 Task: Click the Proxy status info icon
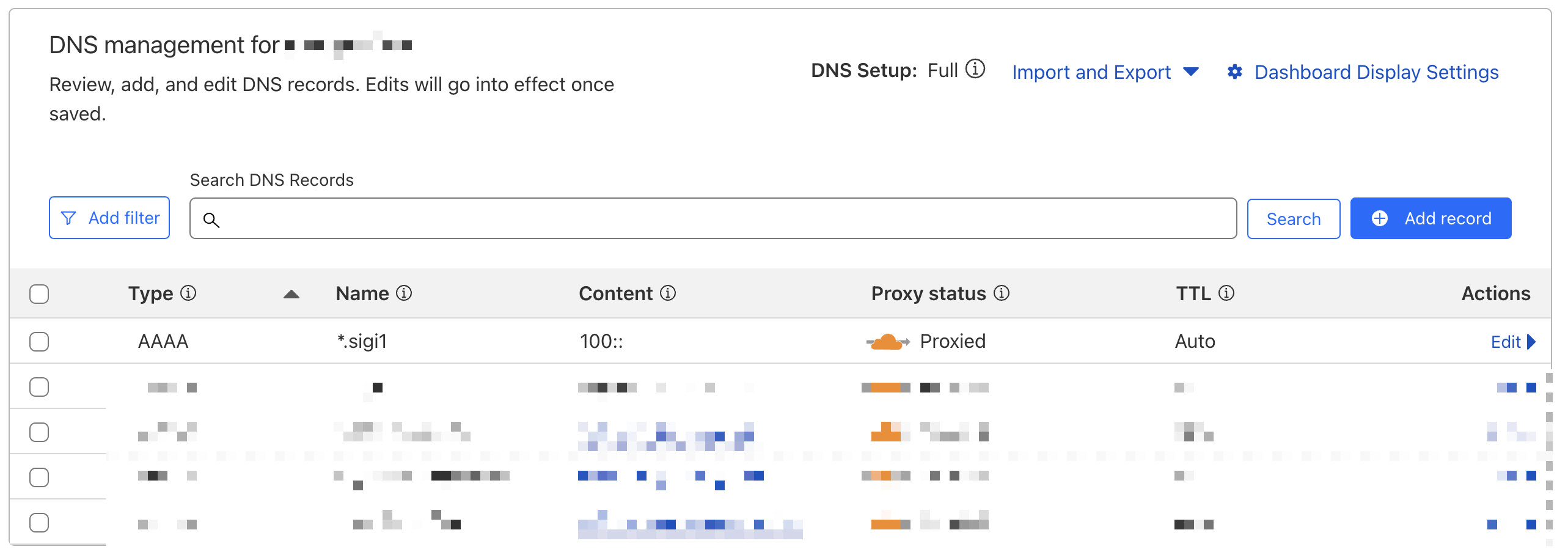[x=1002, y=293]
